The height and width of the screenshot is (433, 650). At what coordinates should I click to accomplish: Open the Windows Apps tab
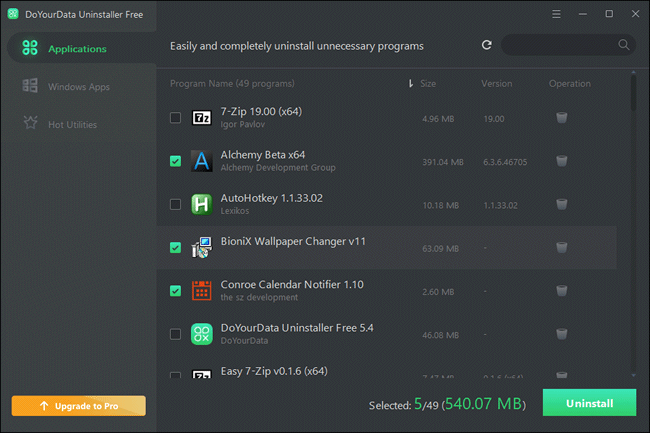tap(78, 87)
